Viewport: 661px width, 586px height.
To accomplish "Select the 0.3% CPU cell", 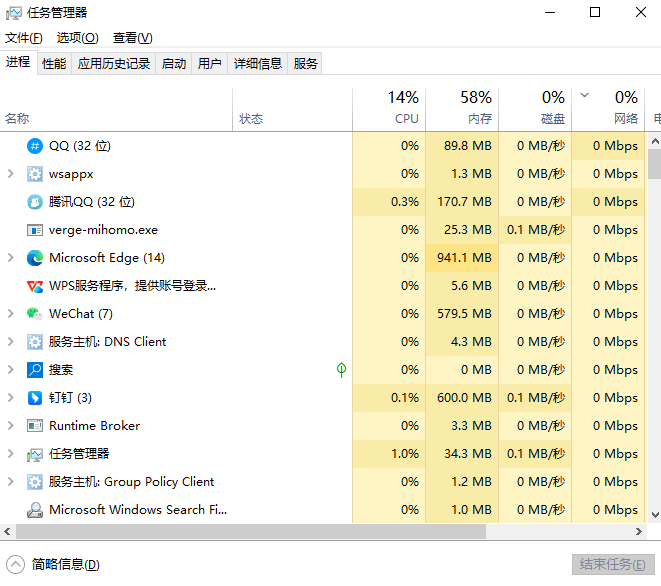I will point(389,202).
